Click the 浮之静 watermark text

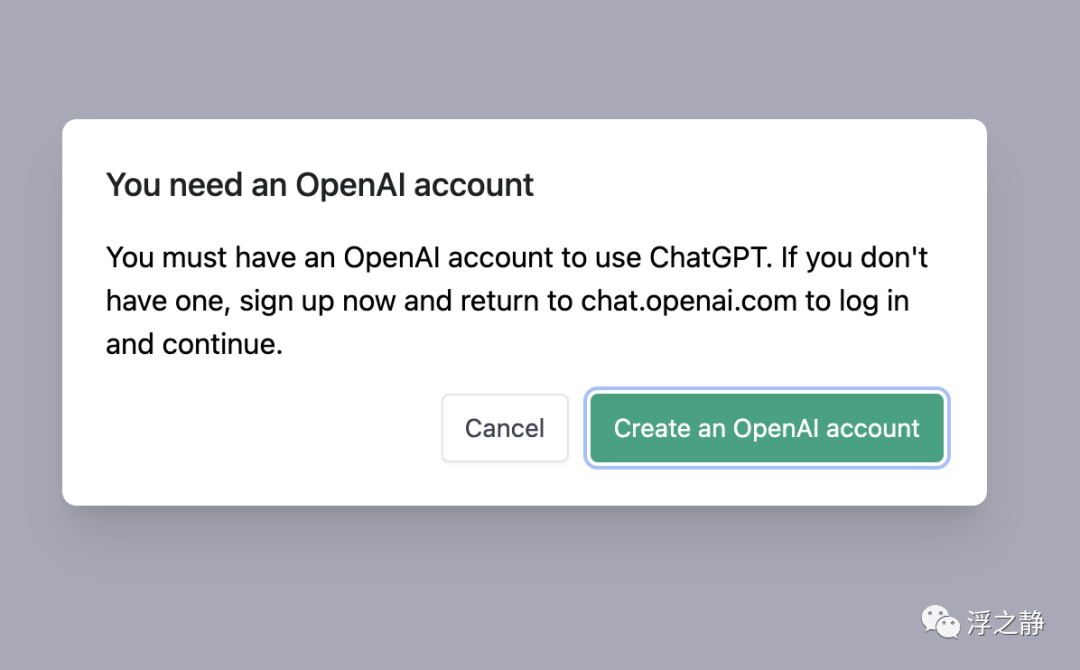coord(1005,623)
